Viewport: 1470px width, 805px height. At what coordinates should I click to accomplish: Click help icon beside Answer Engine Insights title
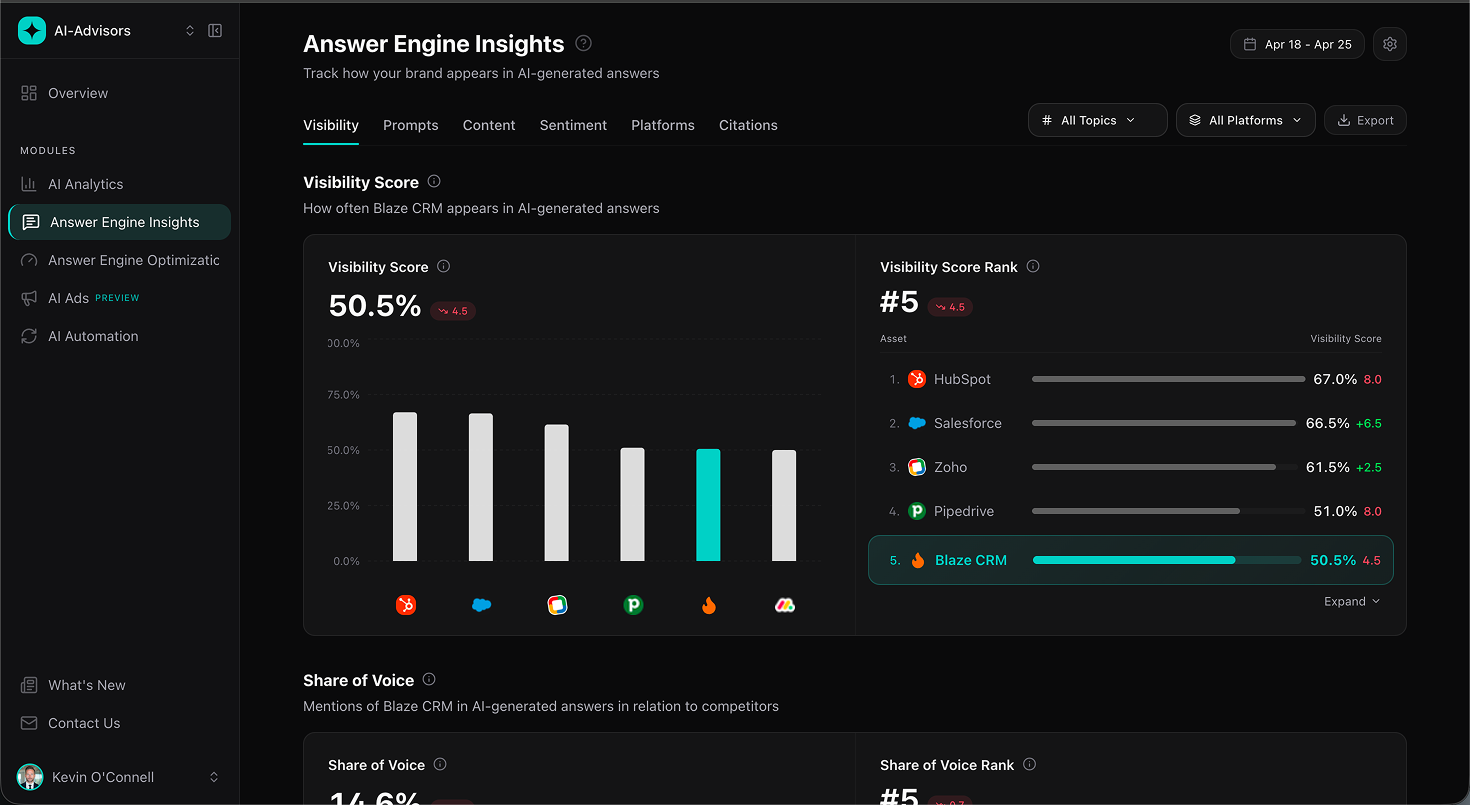584,43
